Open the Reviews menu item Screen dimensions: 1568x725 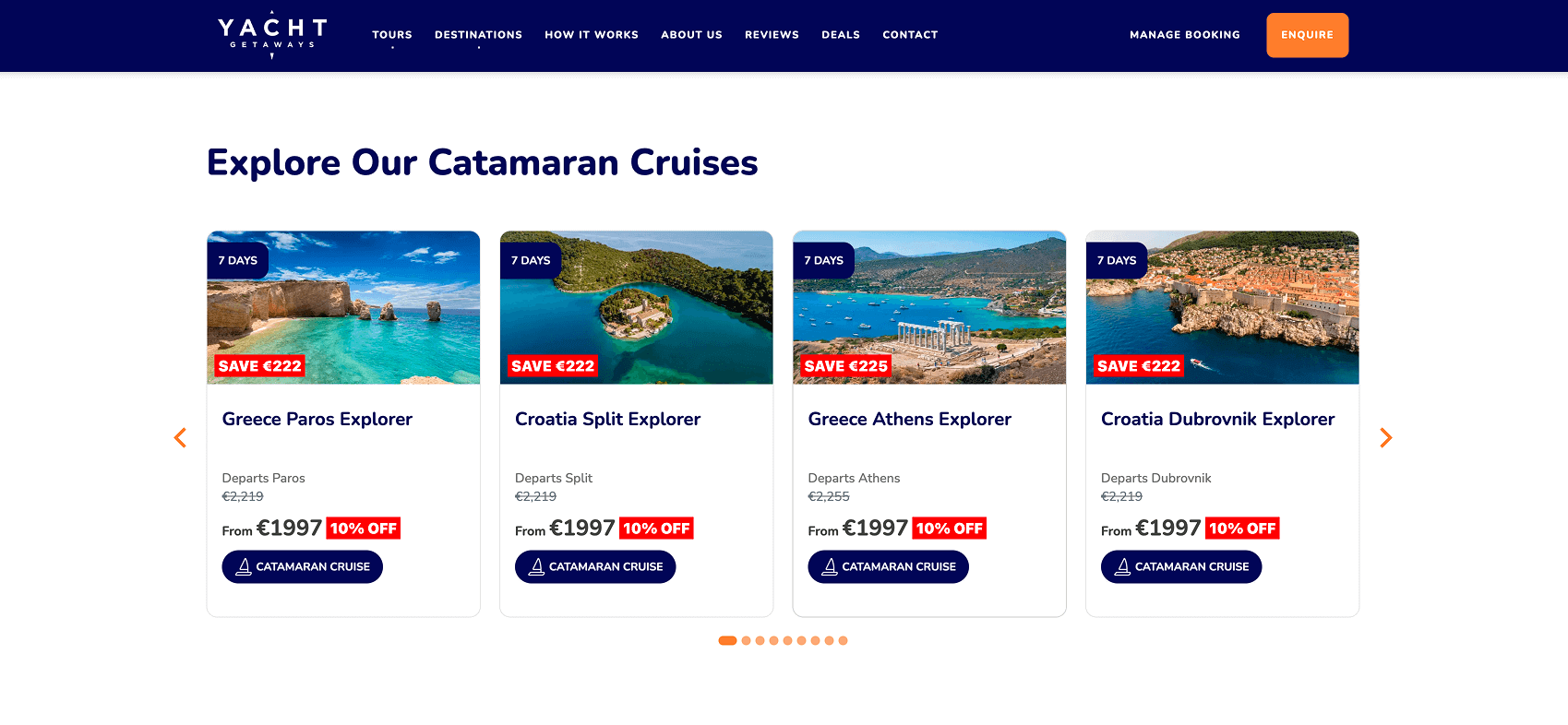[772, 35]
